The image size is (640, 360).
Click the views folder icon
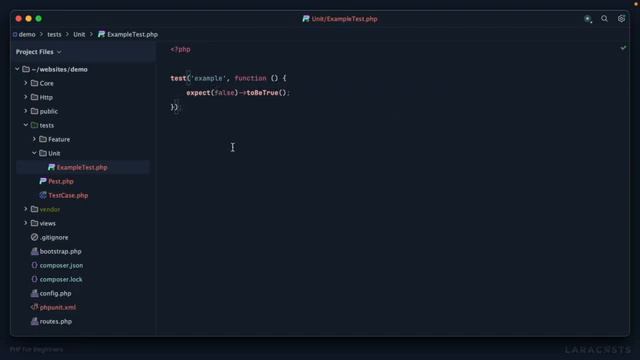(x=34, y=223)
